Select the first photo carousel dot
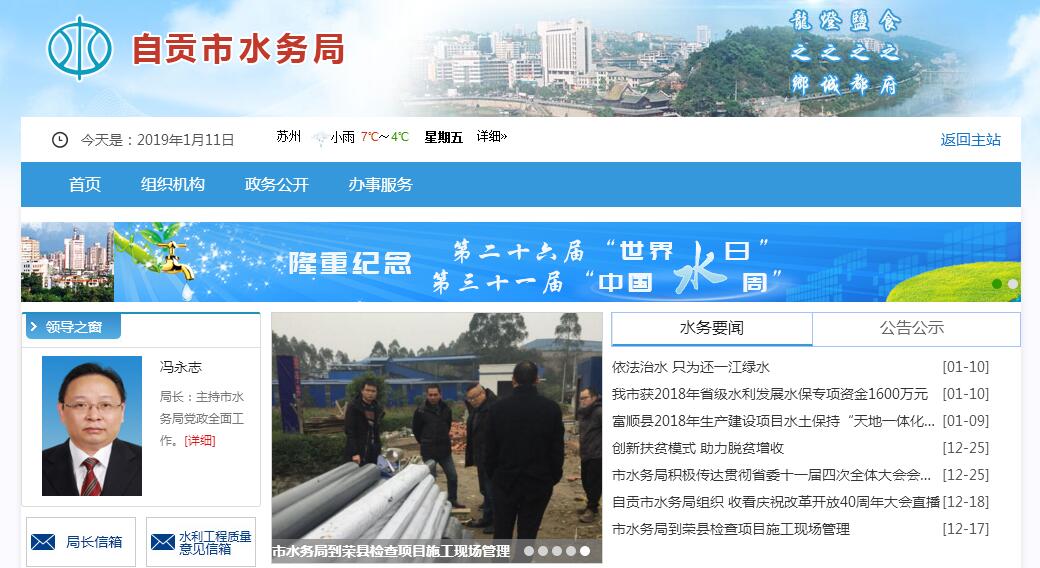 [529, 551]
